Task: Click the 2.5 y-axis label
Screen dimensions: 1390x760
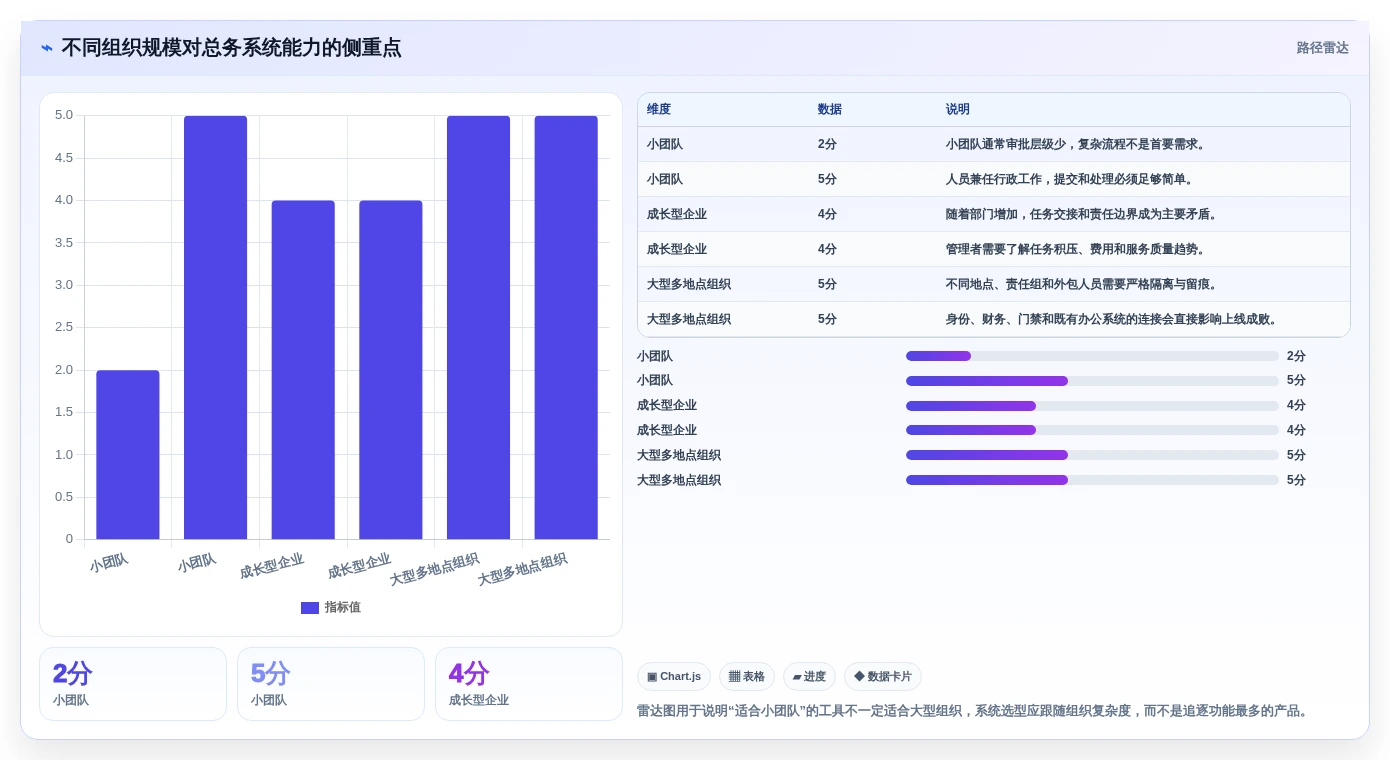Action: click(64, 327)
